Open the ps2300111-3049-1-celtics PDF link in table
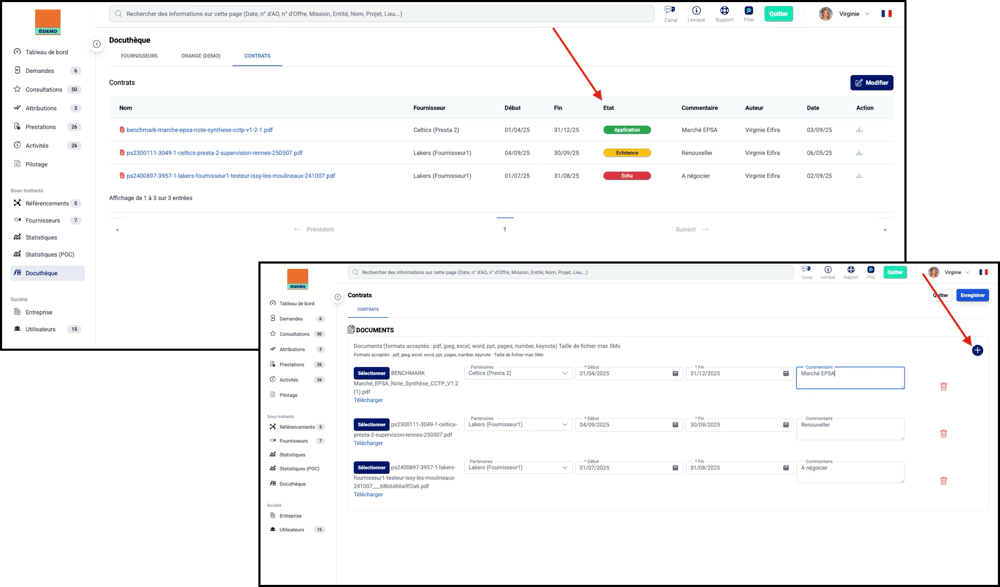Viewport: 1000px width, 587px height. pyautogui.click(x=214, y=153)
